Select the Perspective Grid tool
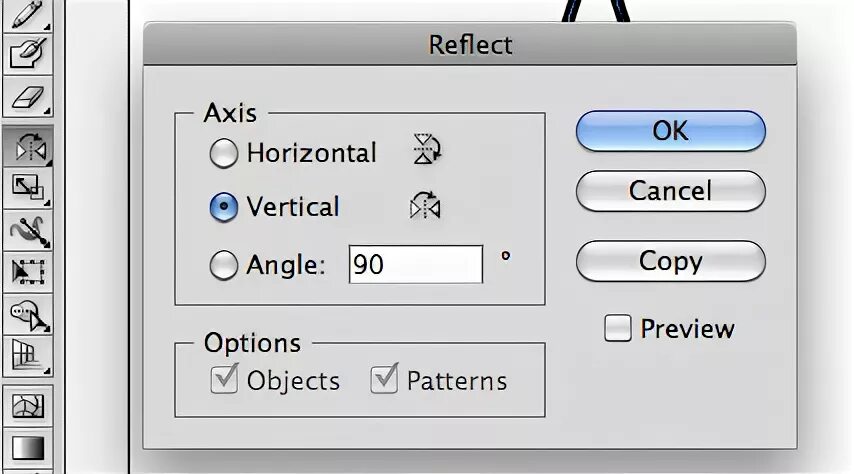Viewport: 854px width, 474px height. pyautogui.click(x=27, y=354)
